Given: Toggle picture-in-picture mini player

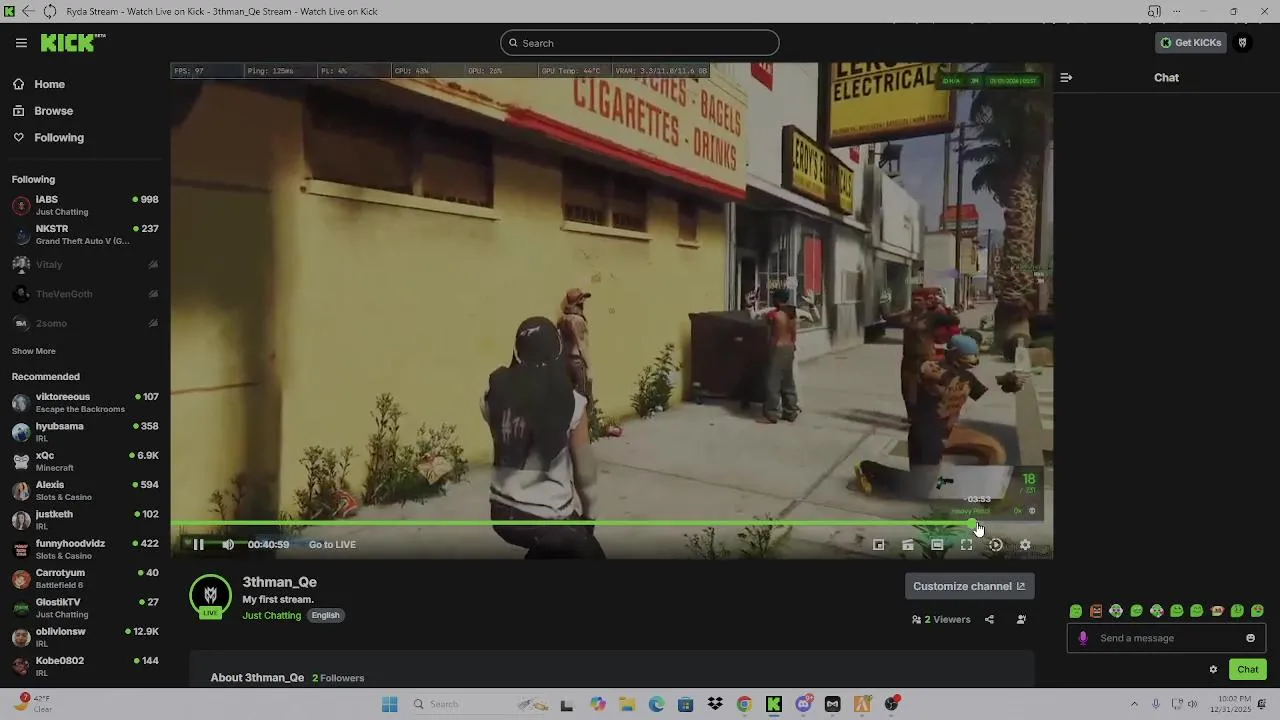Looking at the screenshot, I should pyautogui.click(x=878, y=545).
